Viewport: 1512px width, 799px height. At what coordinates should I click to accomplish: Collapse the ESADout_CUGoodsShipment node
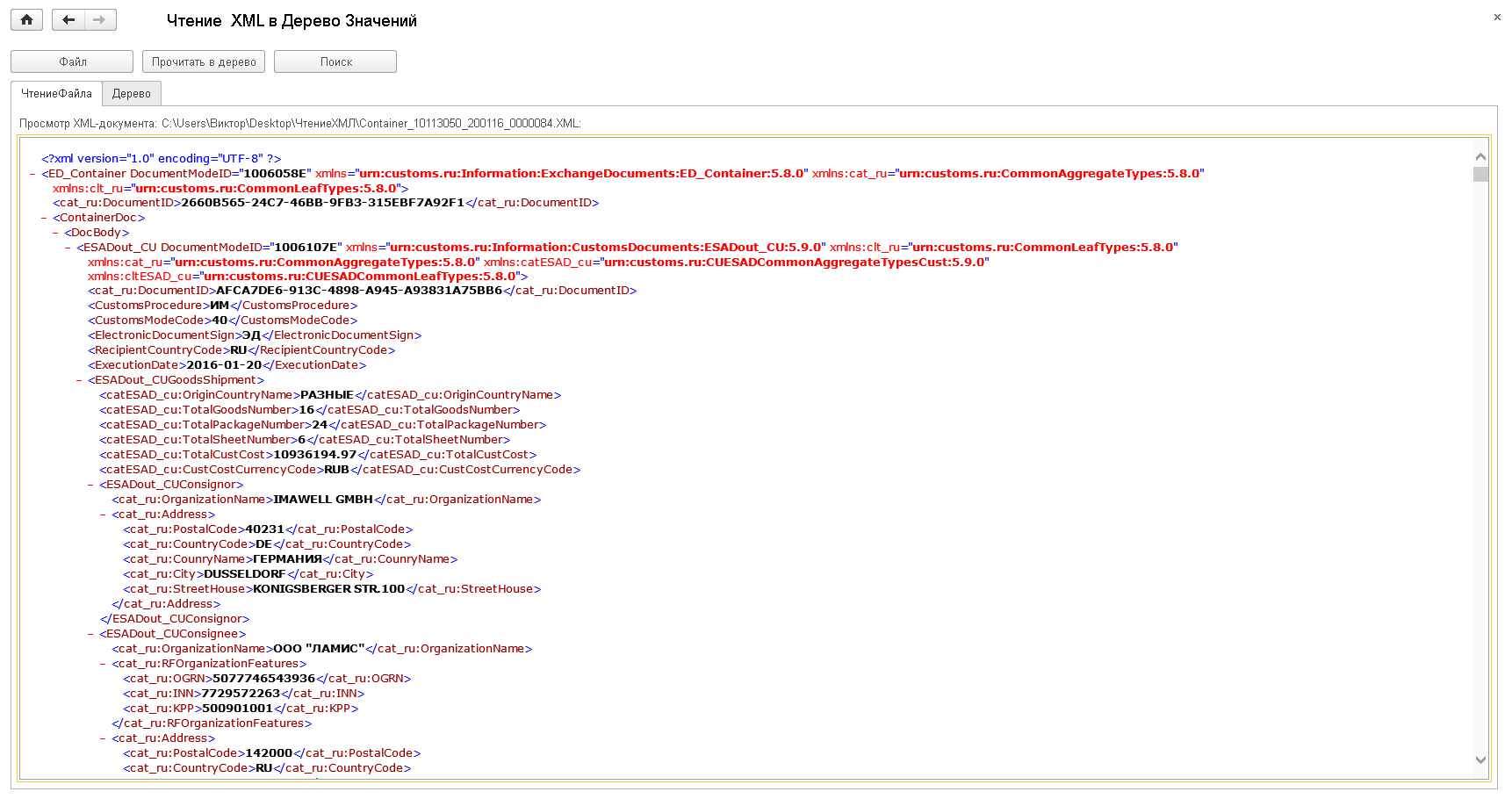point(79,380)
